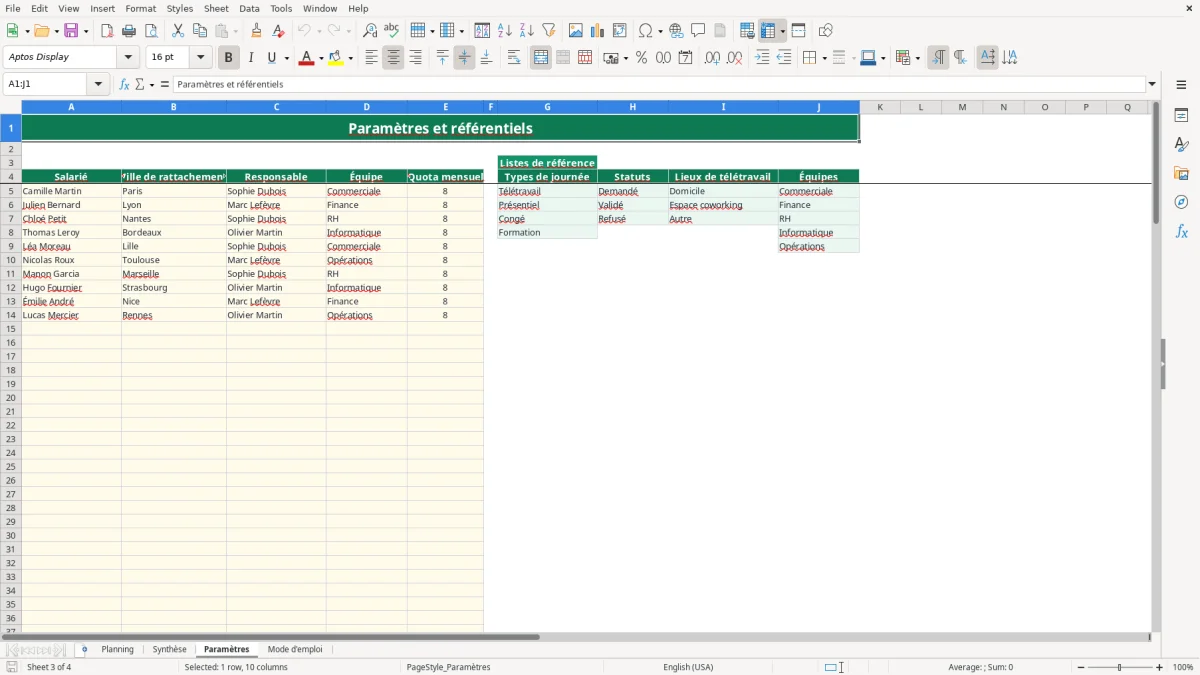Image resolution: width=1200 pixels, height=675 pixels.
Task: Expand the Background Color dropdown arrow
Action: point(350,58)
